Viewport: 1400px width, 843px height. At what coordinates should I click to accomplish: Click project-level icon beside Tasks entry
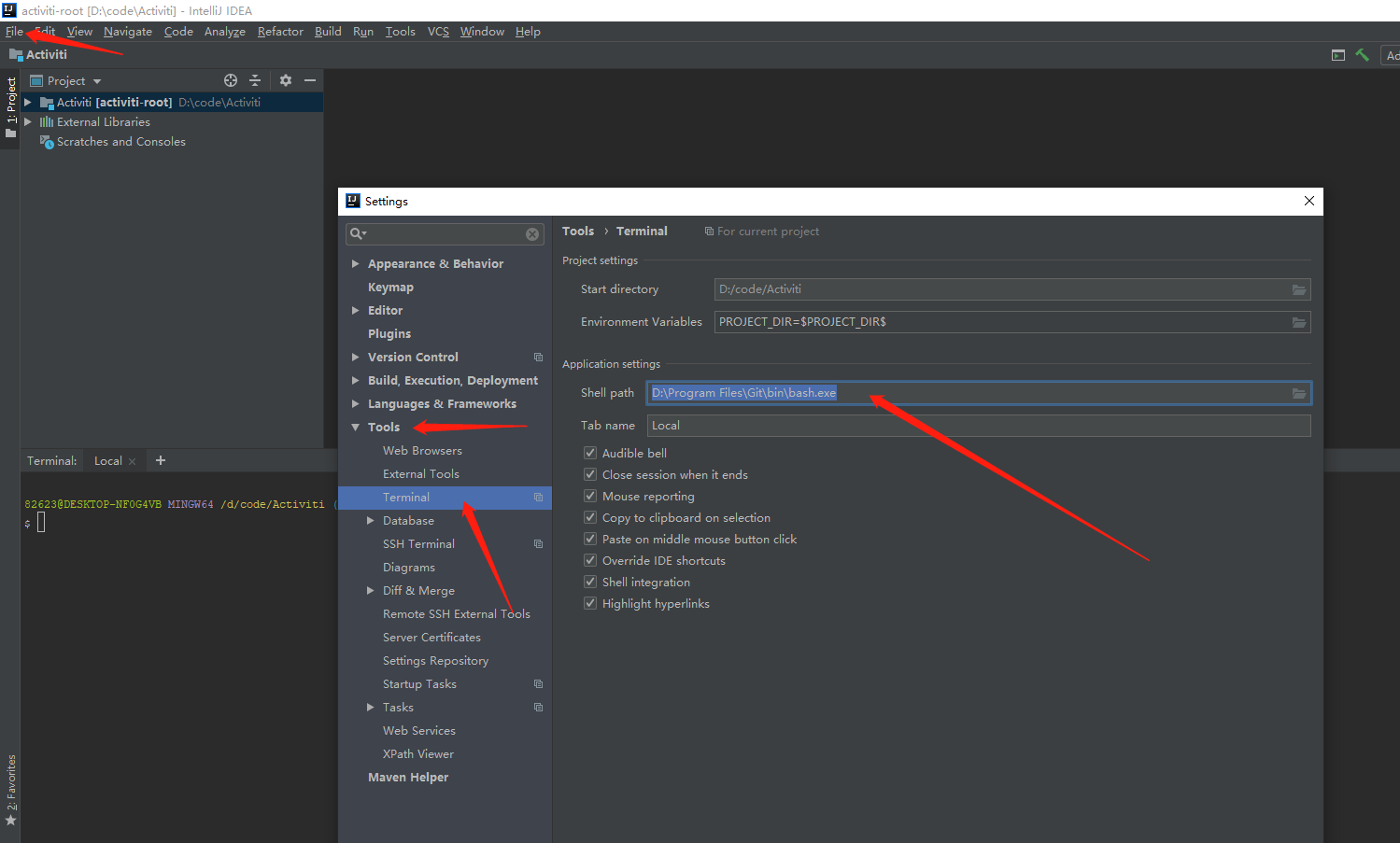coord(538,708)
